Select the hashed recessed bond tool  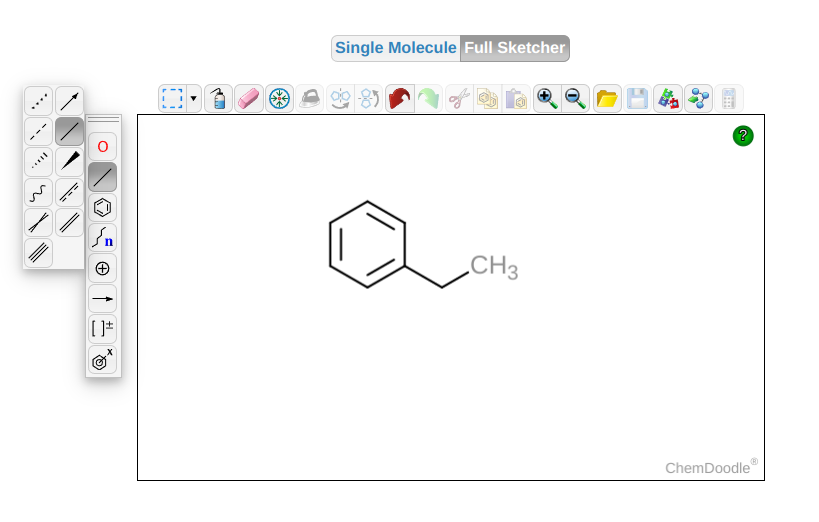pos(39,162)
